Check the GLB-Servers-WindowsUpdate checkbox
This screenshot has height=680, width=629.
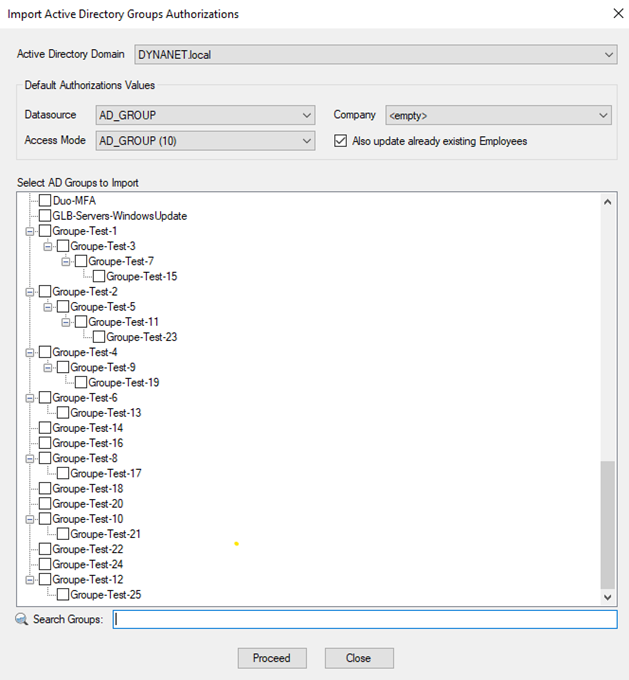[x=44, y=216]
